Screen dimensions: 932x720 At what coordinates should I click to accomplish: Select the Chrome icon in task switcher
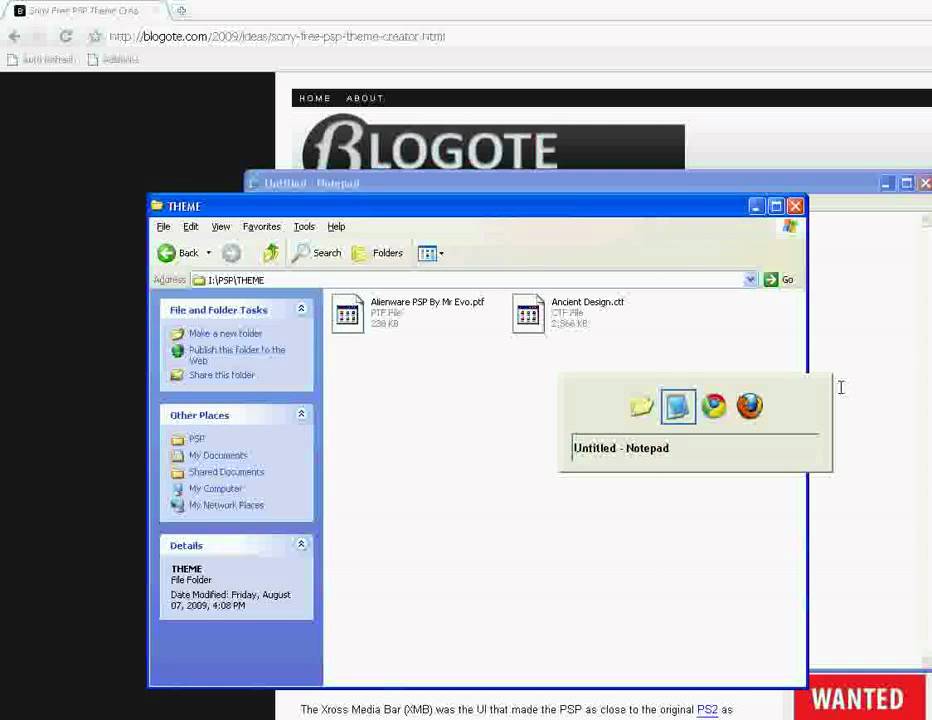tap(714, 407)
